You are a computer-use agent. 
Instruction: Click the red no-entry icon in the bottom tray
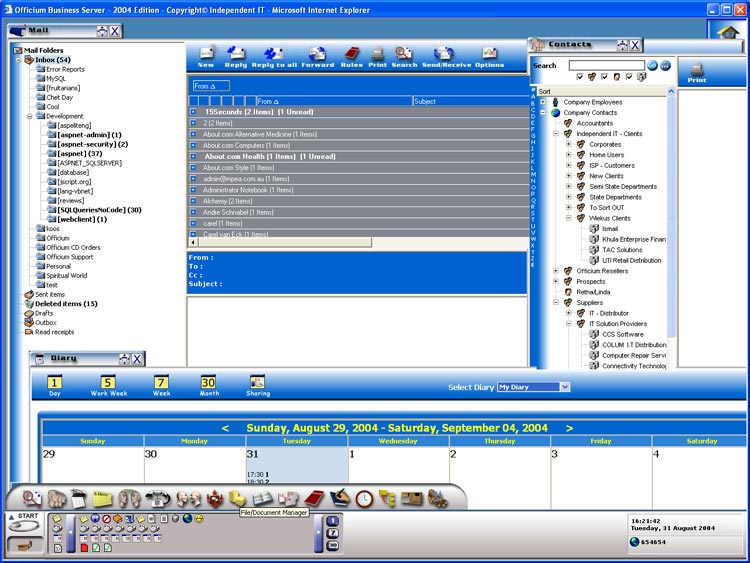coord(107,519)
